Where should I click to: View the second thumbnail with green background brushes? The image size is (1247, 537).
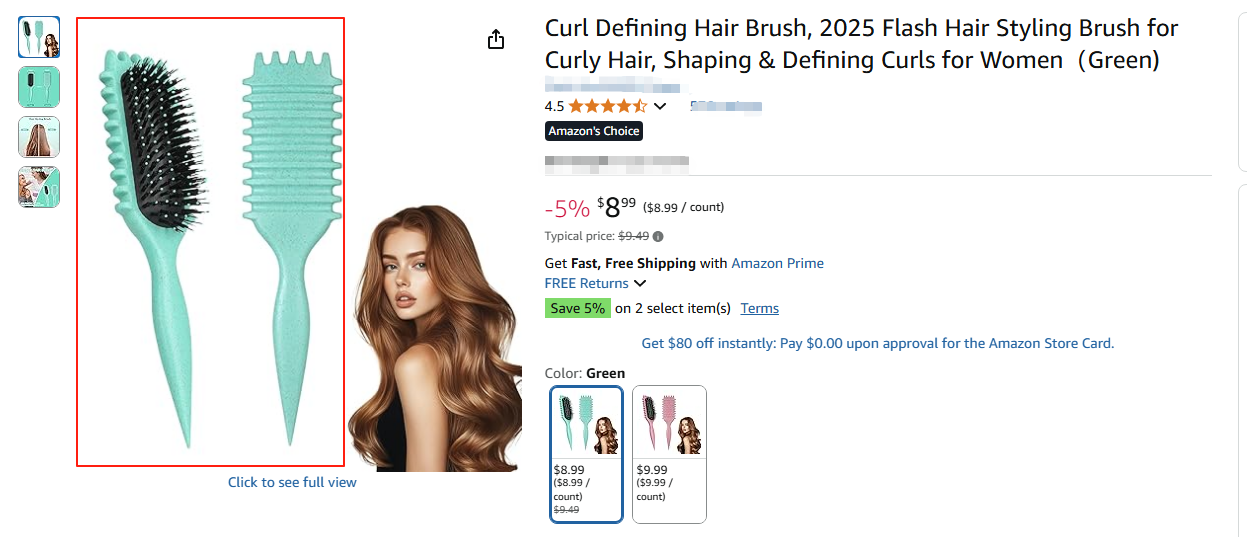[39, 87]
